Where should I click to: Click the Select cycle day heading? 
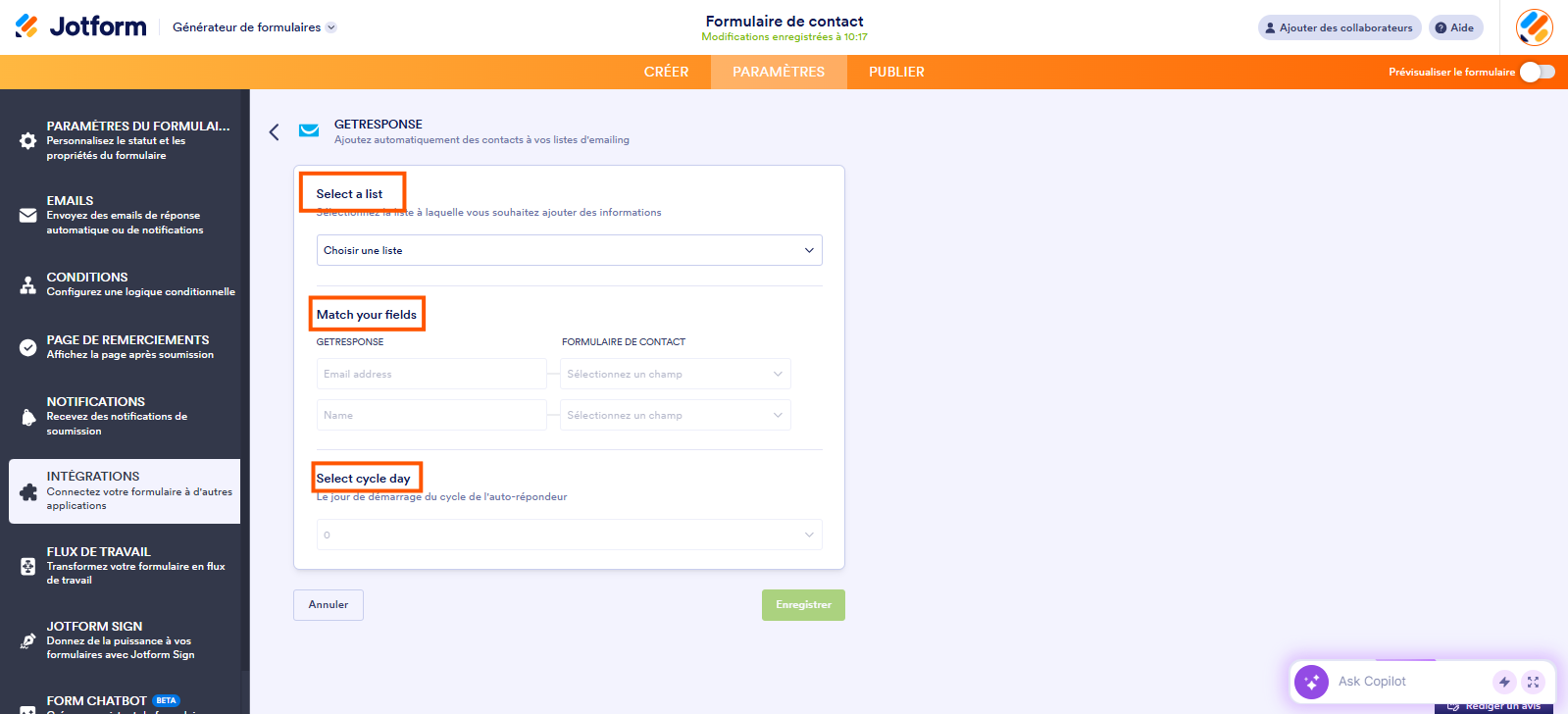pos(364,479)
